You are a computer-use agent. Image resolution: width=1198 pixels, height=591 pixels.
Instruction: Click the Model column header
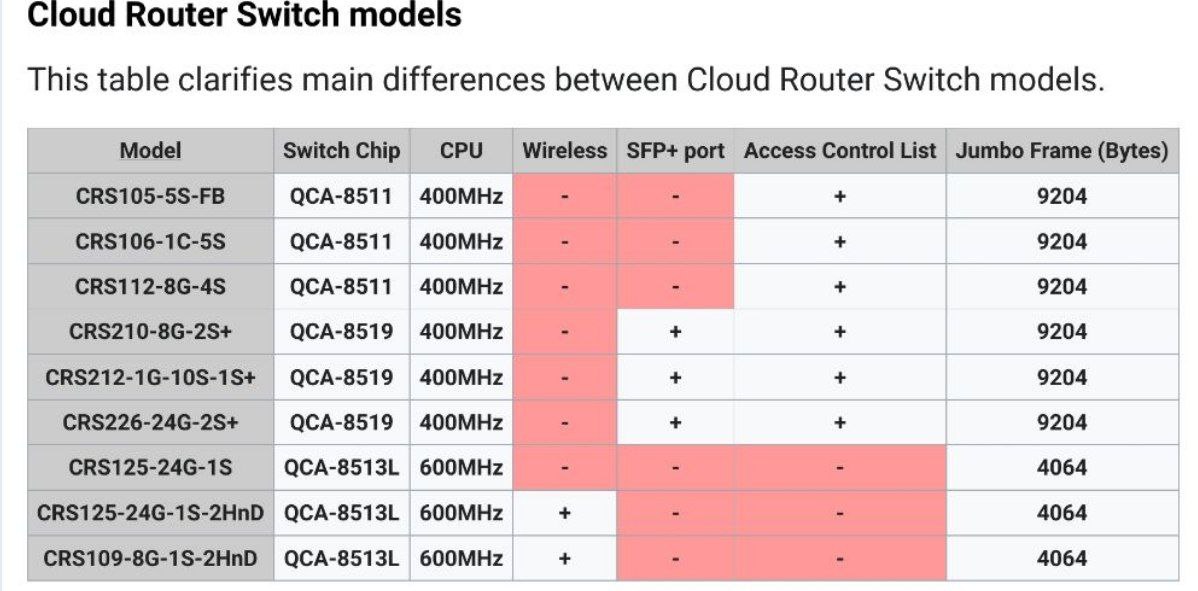point(151,151)
